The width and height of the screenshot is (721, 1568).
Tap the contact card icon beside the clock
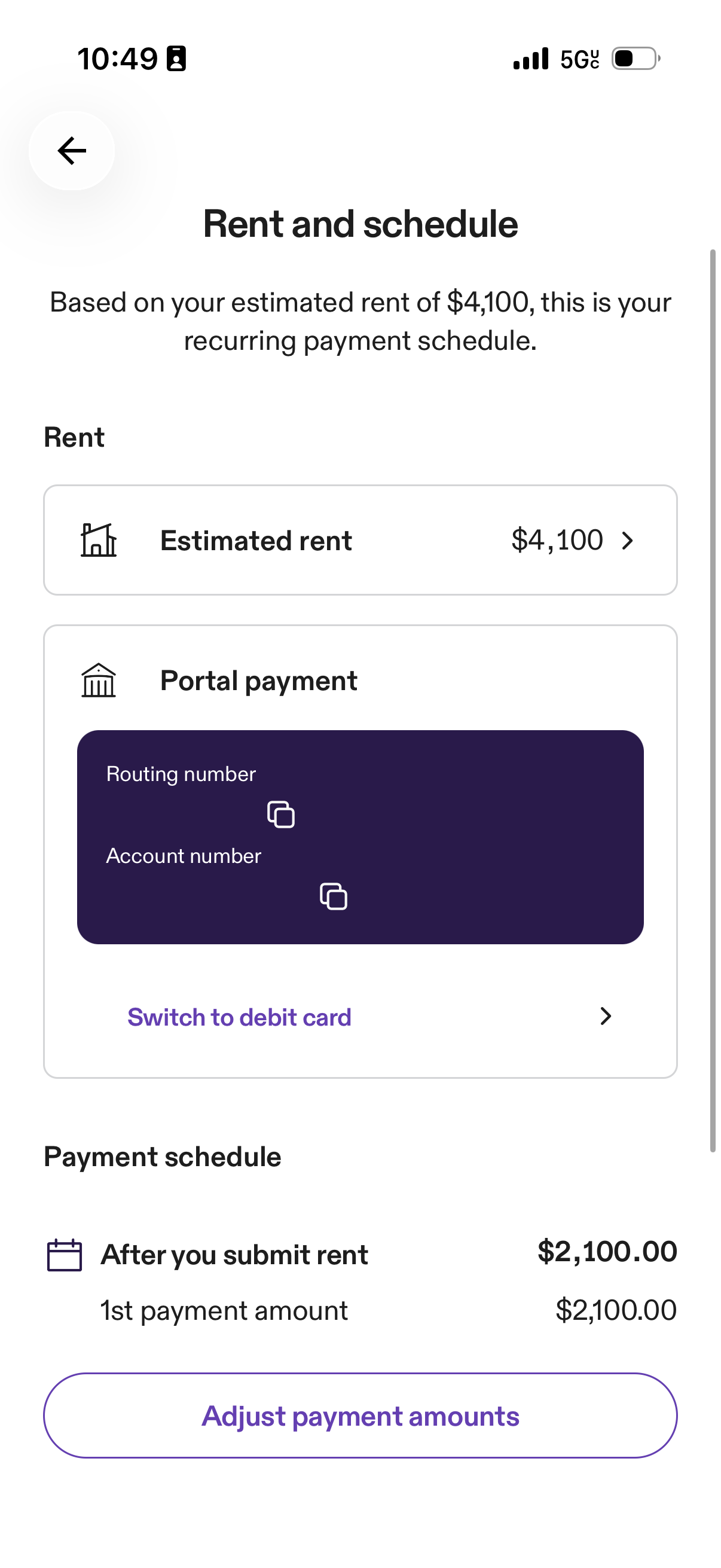tap(176, 59)
